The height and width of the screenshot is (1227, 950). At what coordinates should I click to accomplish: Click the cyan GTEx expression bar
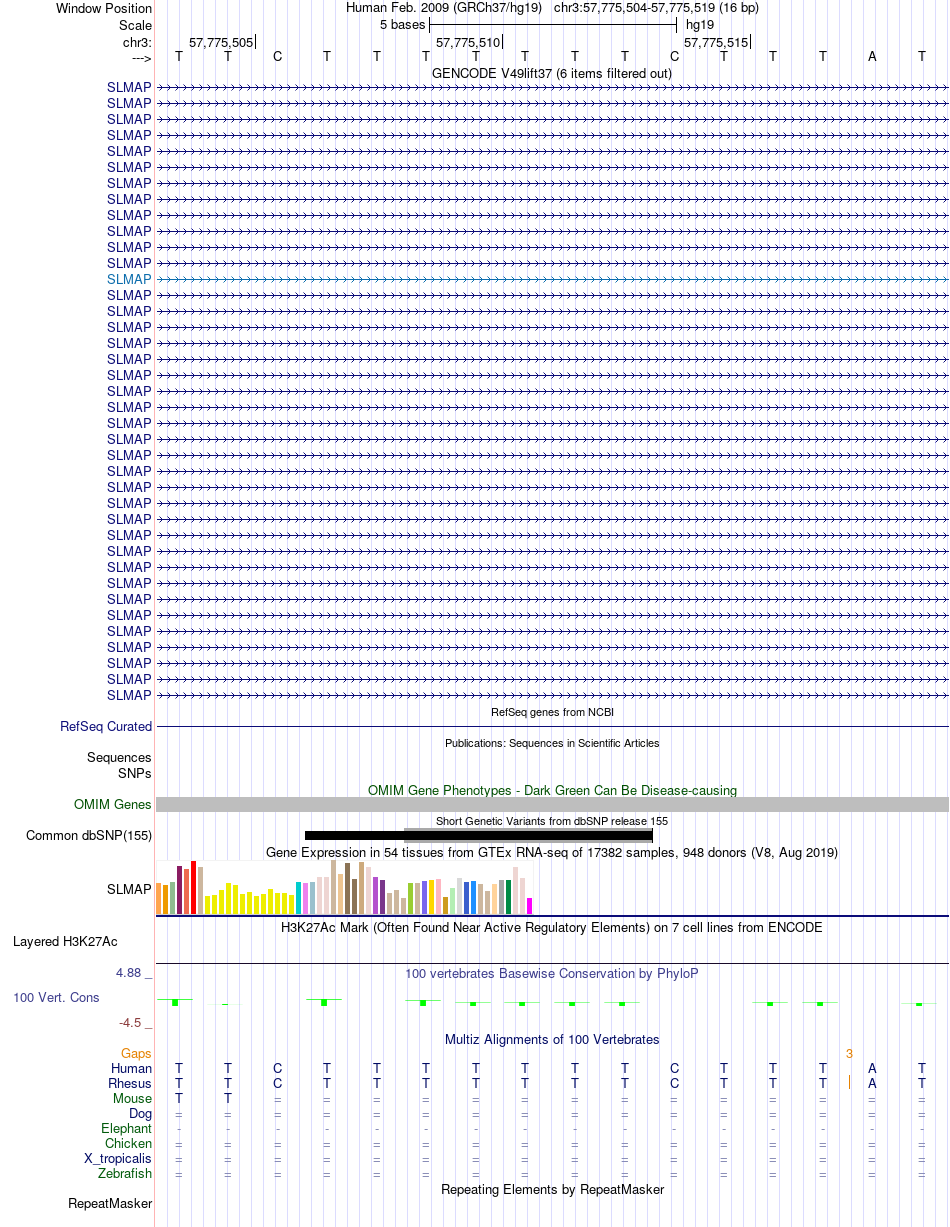pos(299,898)
